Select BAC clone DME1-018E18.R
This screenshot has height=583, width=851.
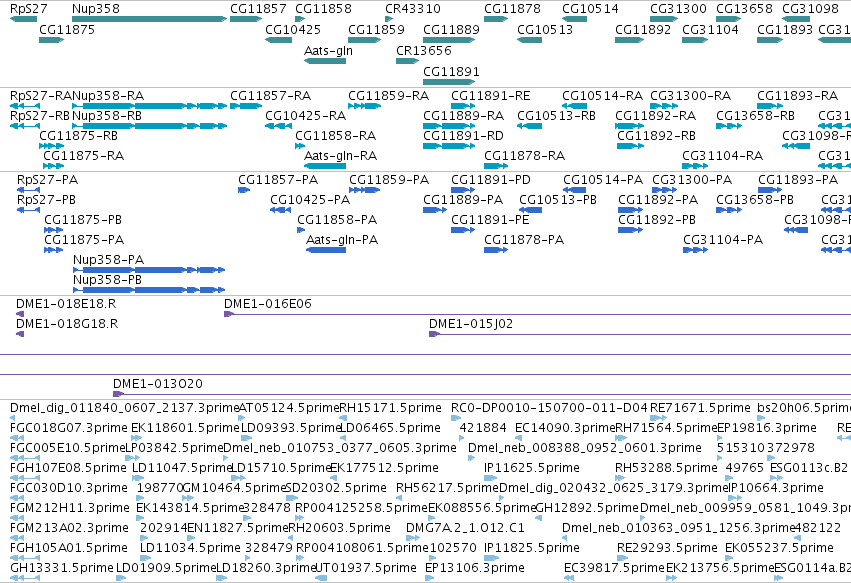coord(66,304)
